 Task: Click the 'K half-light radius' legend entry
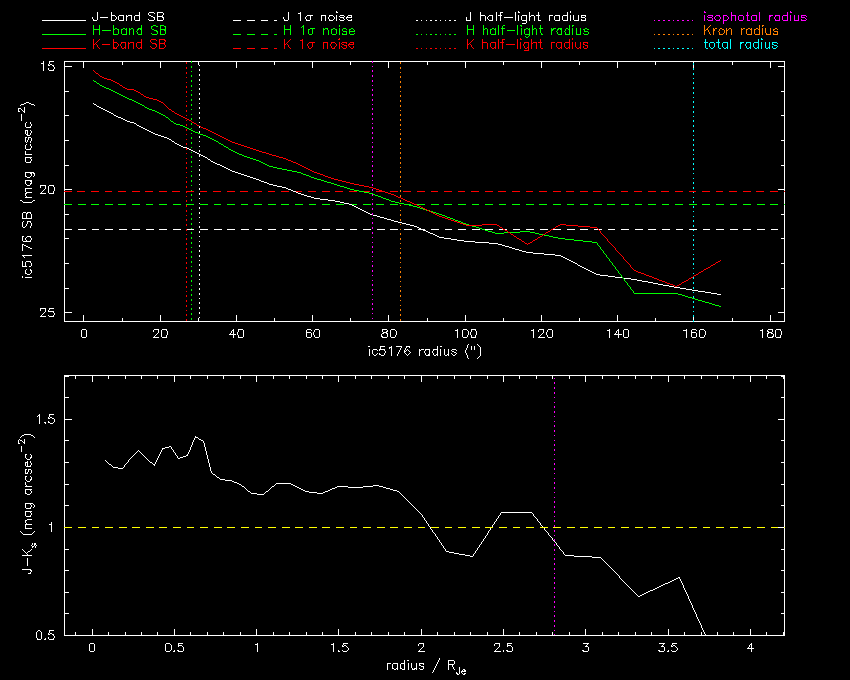click(x=527, y=46)
